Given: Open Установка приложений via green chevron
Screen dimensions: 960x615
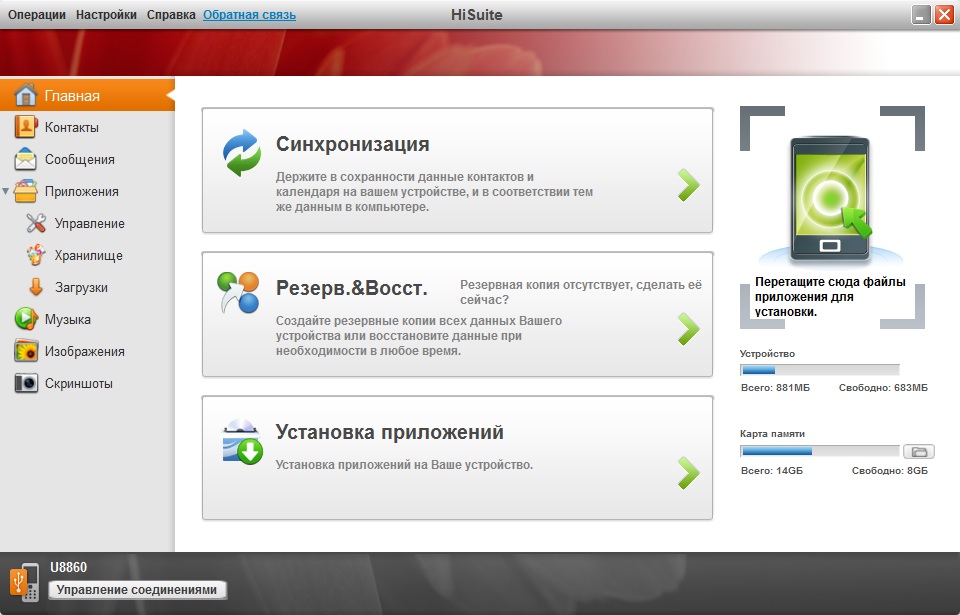Looking at the screenshot, I should [x=688, y=473].
